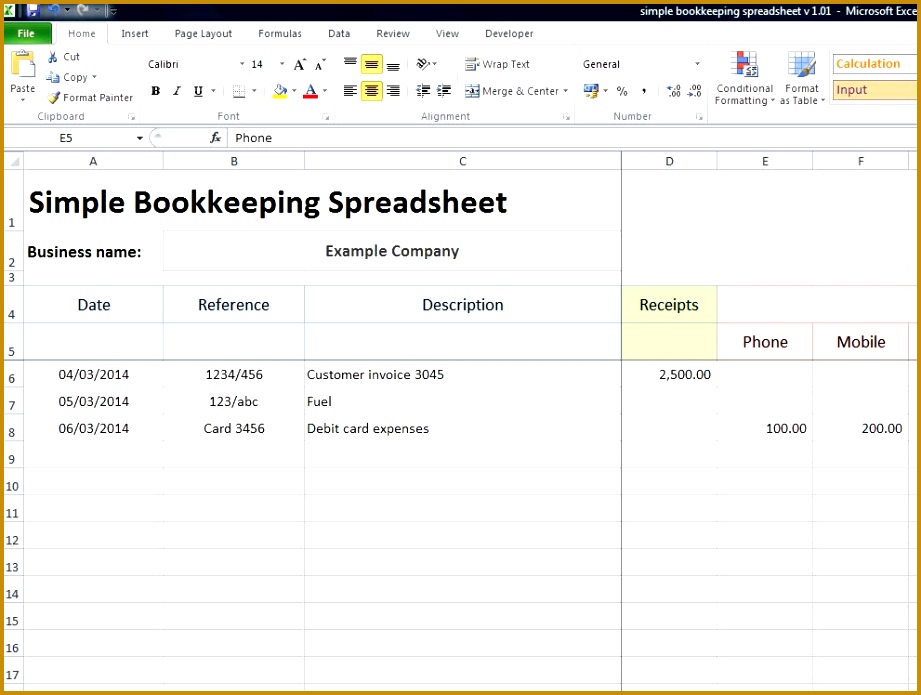Apply Percent Style format
Screen dimensions: 921x695
pyautogui.click(x=622, y=91)
